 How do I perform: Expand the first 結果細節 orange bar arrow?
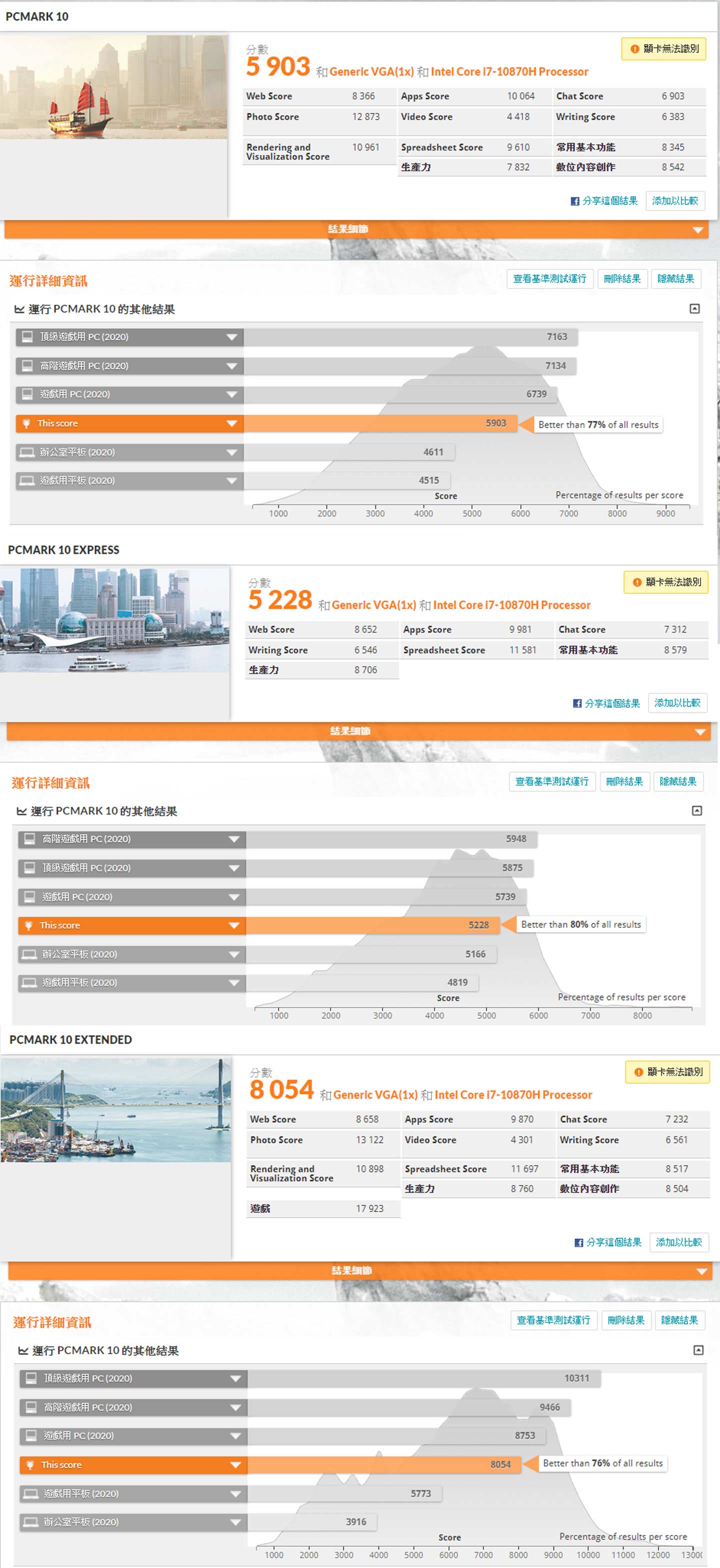tap(698, 230)
